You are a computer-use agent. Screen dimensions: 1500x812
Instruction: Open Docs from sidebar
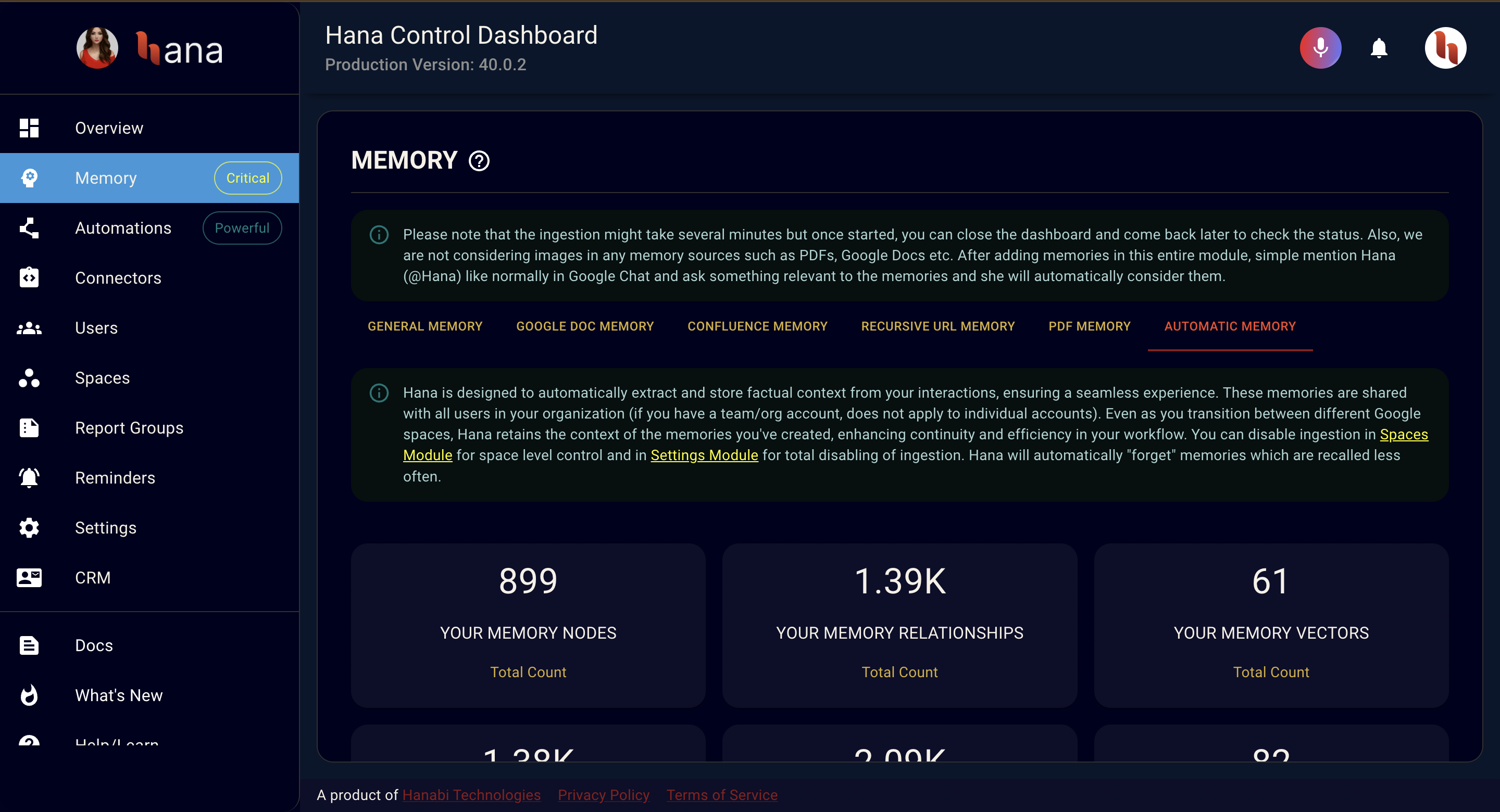coord(149,645)
